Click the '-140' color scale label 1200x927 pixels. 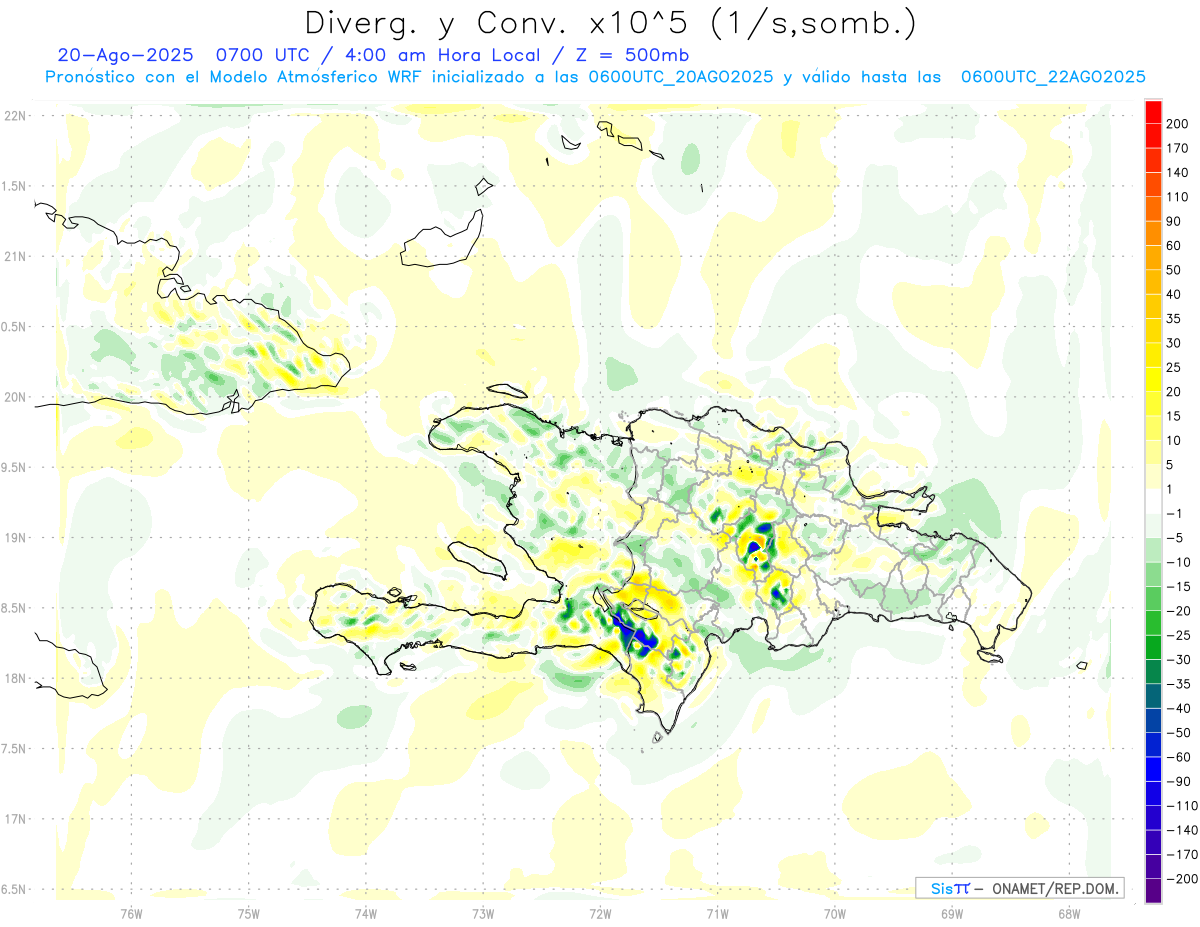point(1184,830)
